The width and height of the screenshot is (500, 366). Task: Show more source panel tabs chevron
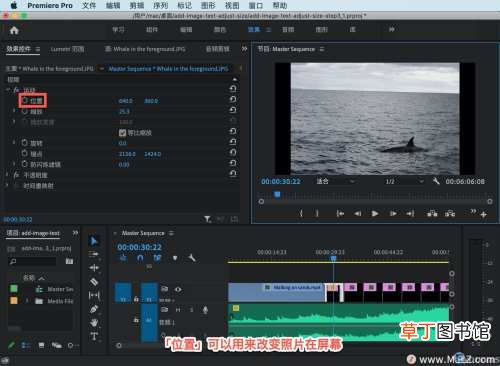point(244,49)
